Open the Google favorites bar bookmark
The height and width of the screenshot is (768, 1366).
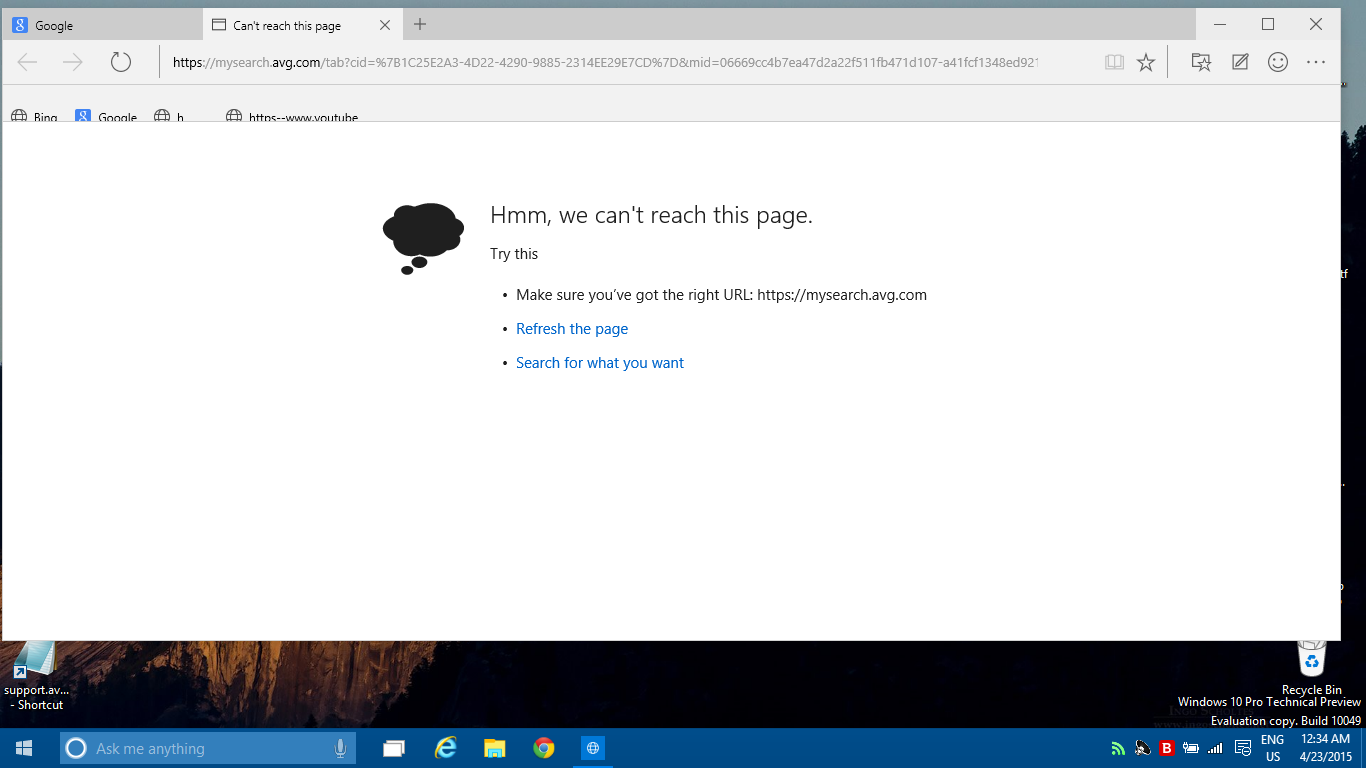tap(106, 116)
